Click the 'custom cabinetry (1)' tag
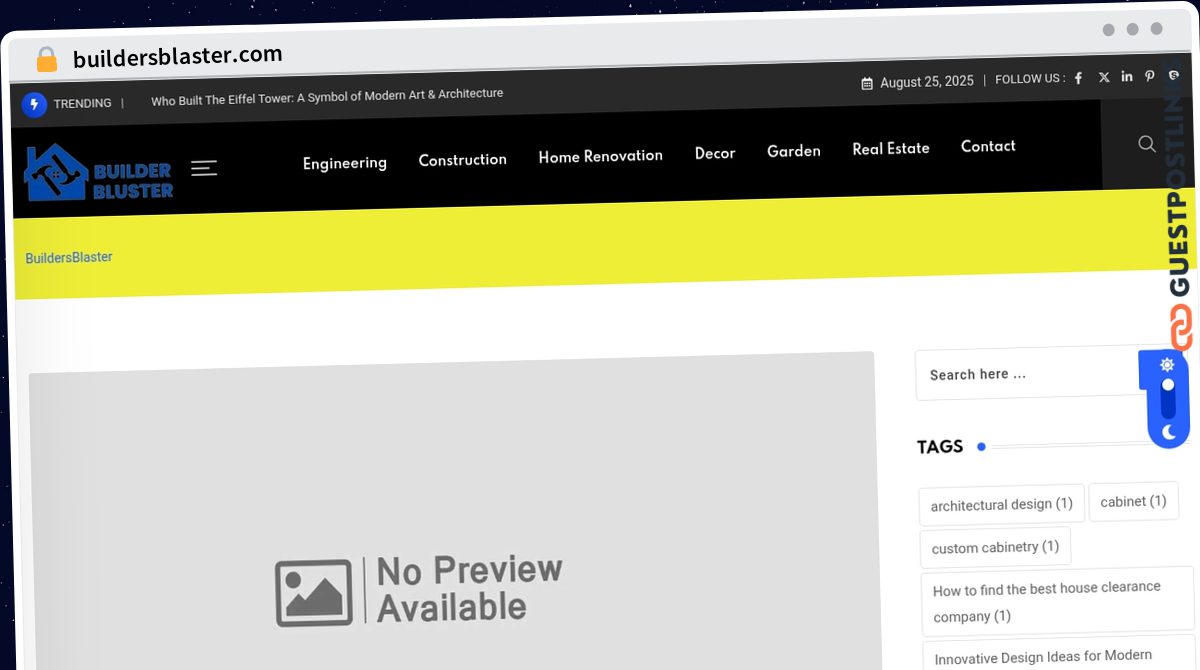This screenshot has height=670, width=1200. point(995,547)
